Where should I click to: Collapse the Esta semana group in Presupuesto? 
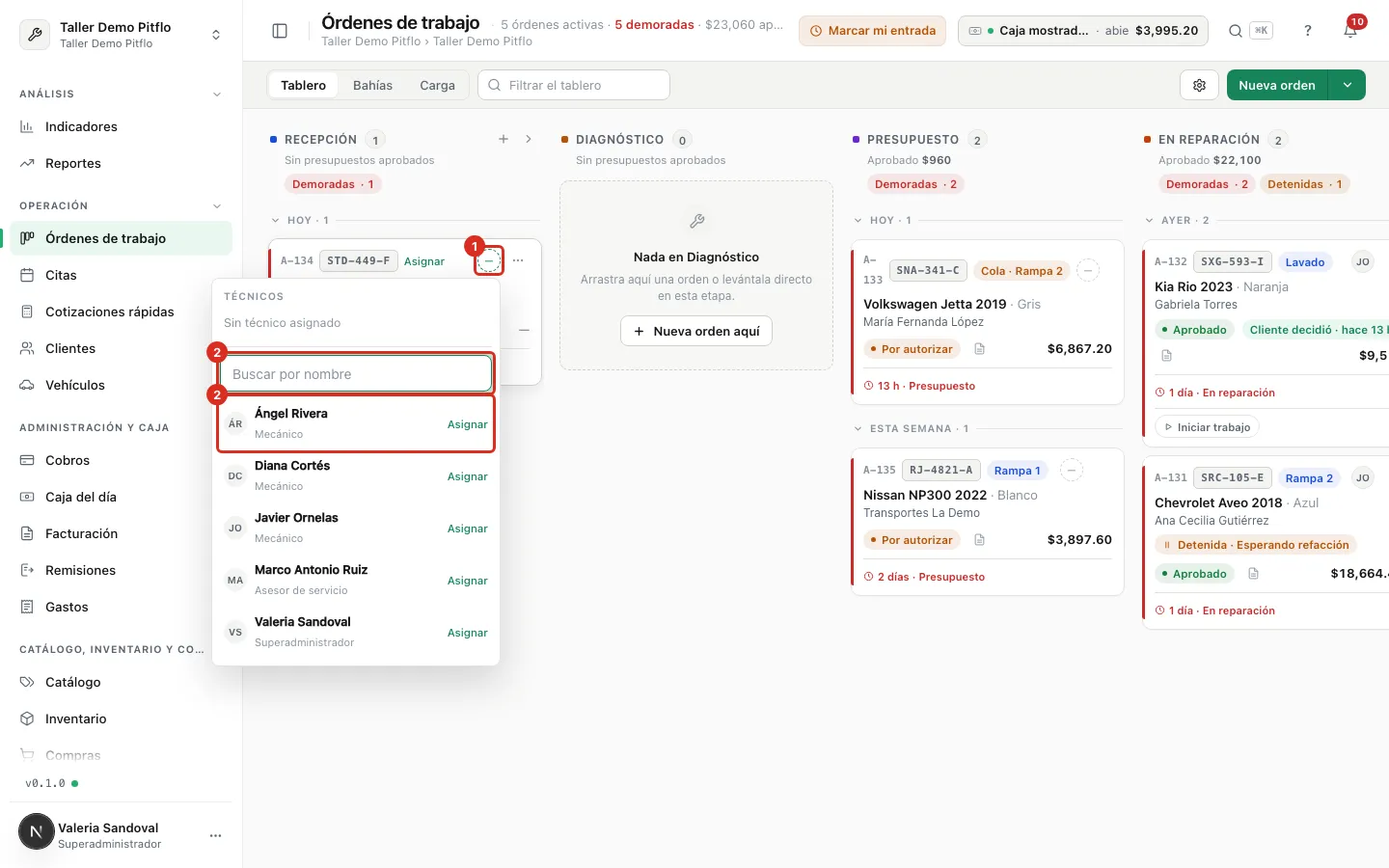pos(858,428)
